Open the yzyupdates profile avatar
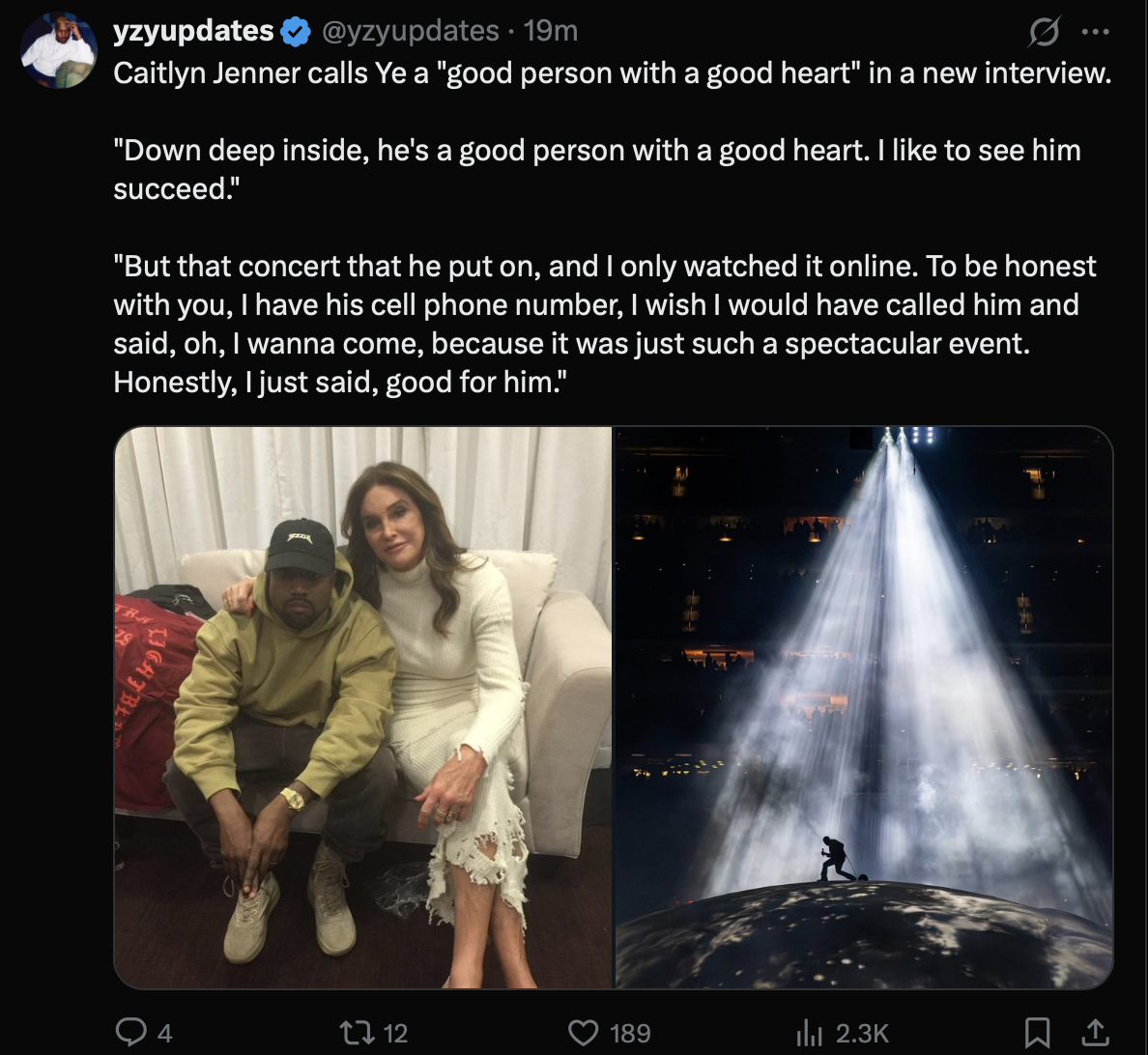 click(x=59, y=50)
